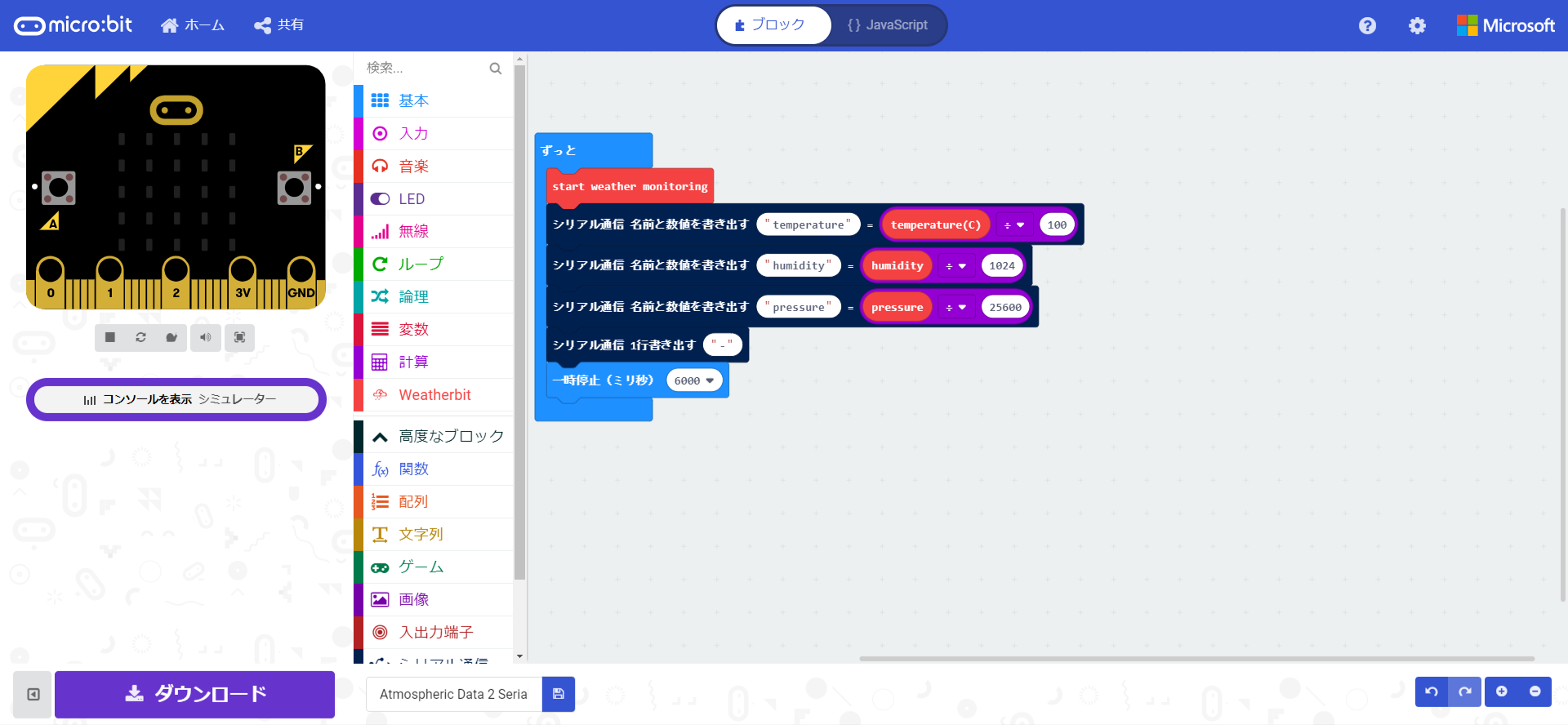Switch to ブロック editor tab
The height and width of the screenshot is (725, 1568).
point(773,25)
